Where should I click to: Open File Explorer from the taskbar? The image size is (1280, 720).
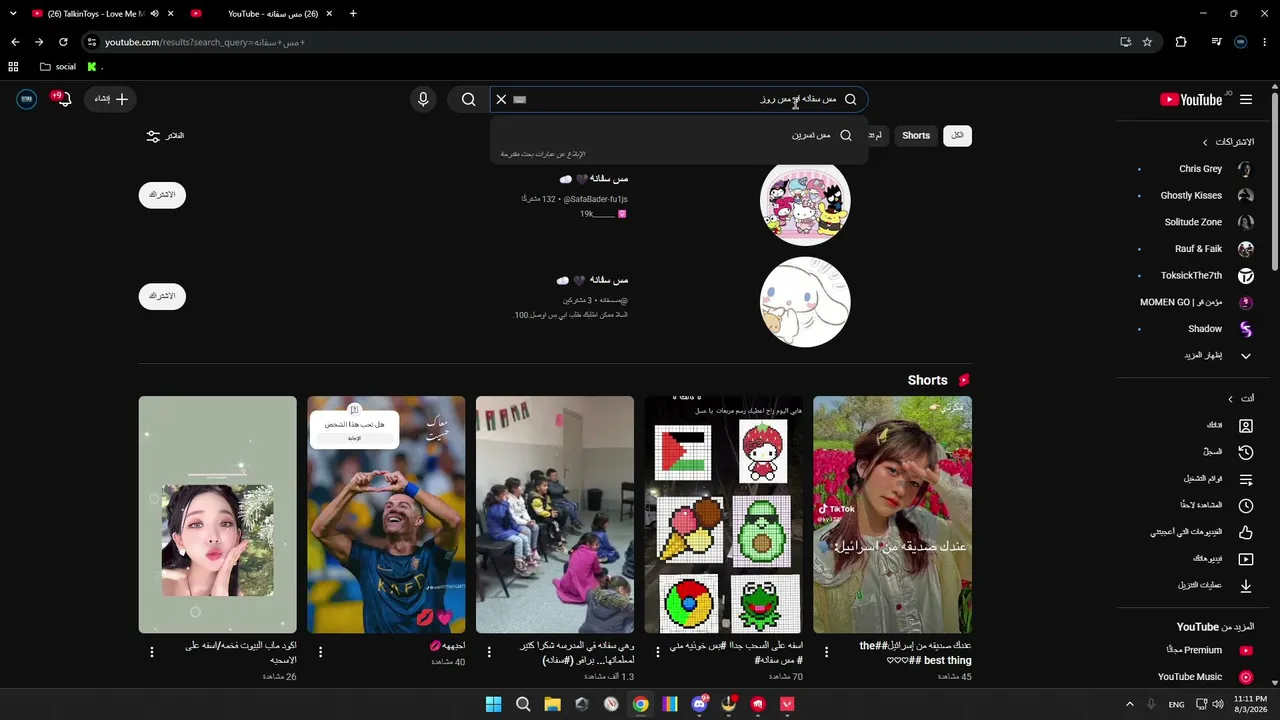pyautogui.click(x=552, y=704)
